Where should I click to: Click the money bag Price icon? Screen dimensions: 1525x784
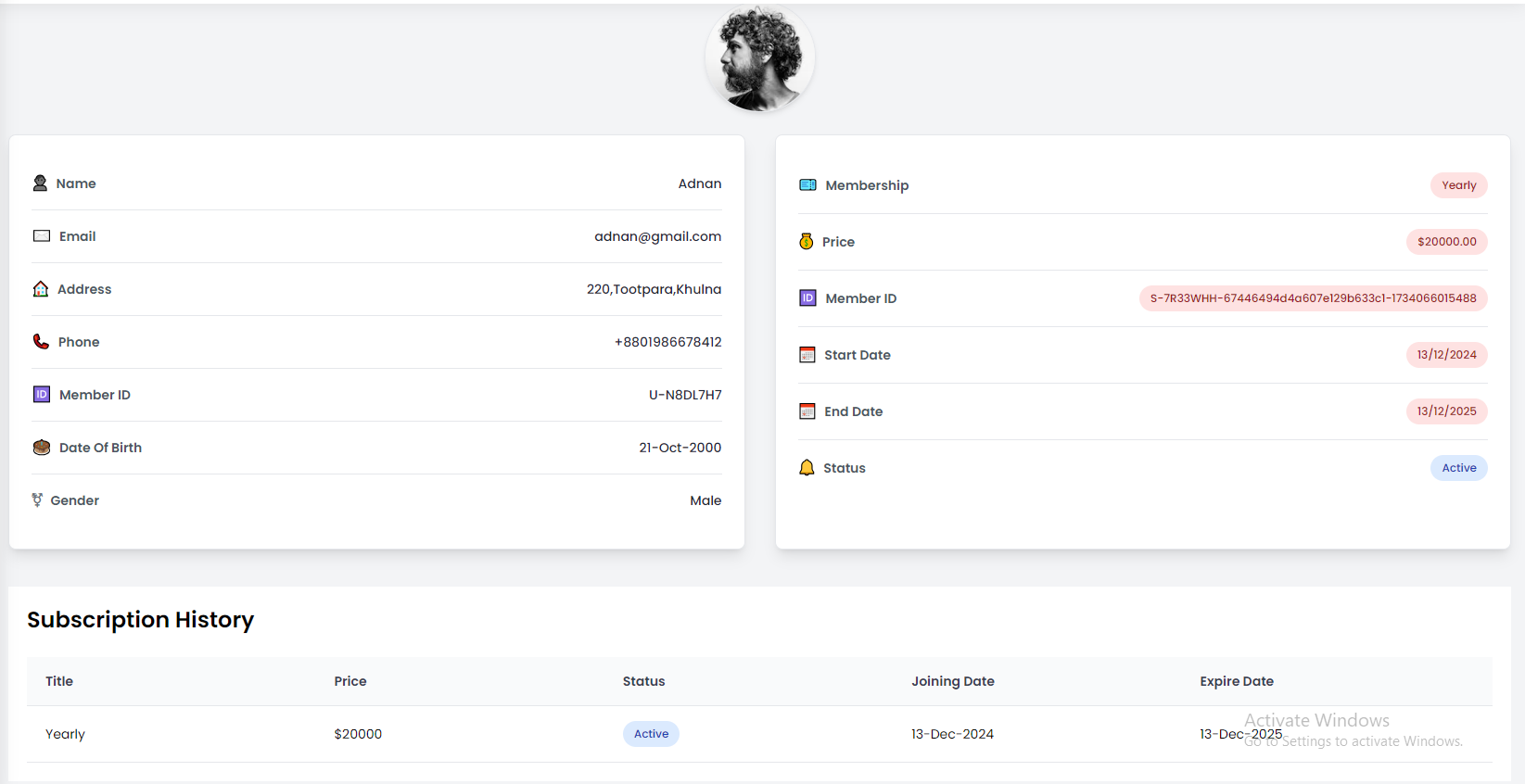pyautogui.click(x=807, y=242)
